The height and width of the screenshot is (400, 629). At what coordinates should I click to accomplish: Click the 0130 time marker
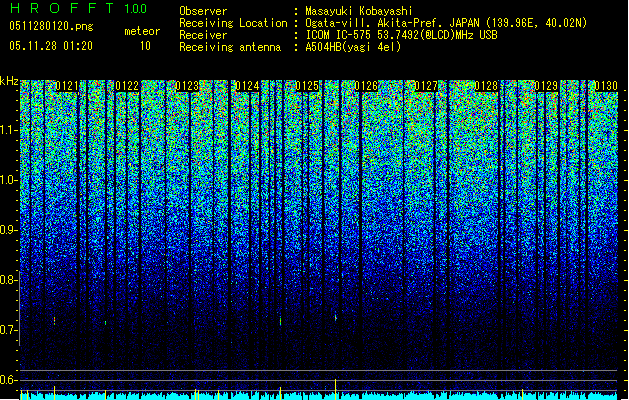pyautogui.click(x=606, y=86)
